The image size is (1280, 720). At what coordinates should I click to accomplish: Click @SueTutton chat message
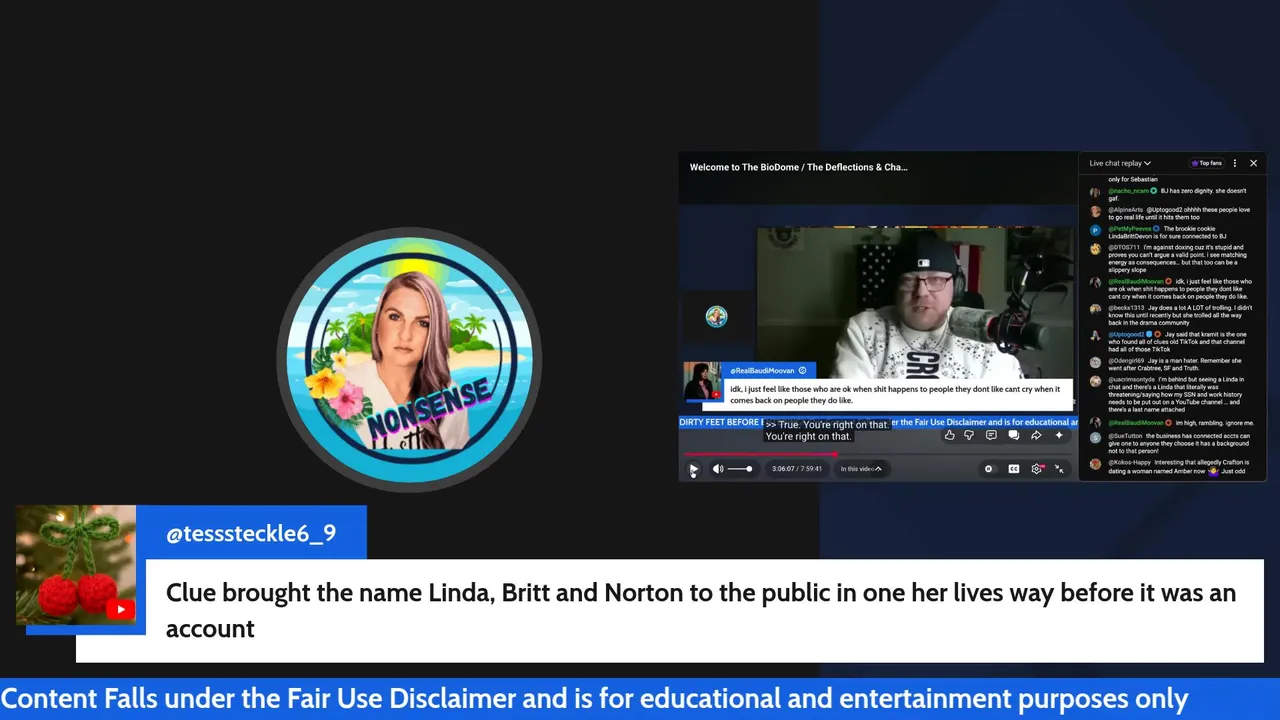pos(1180,445)
